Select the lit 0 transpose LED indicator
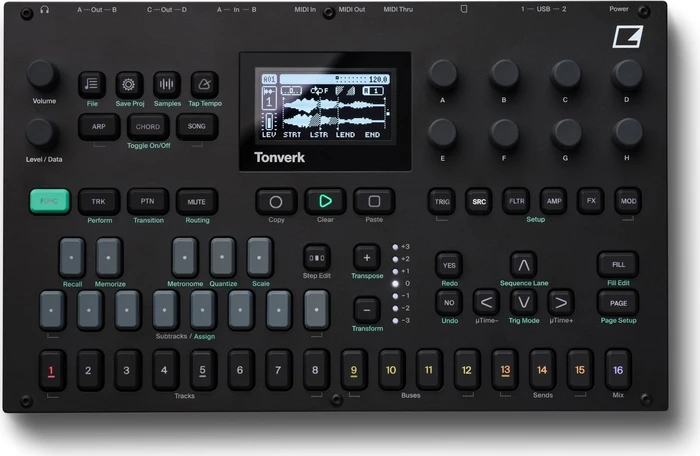Screen dimensions: 700x456 point(395,284)
